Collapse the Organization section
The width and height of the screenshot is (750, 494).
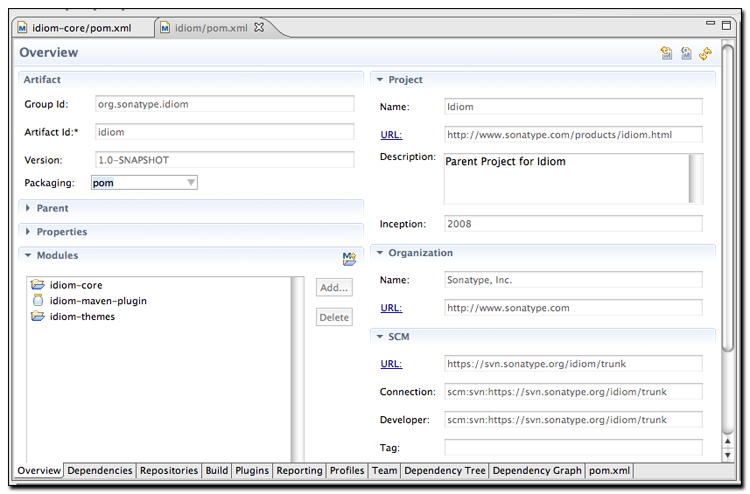pos(380,253)
